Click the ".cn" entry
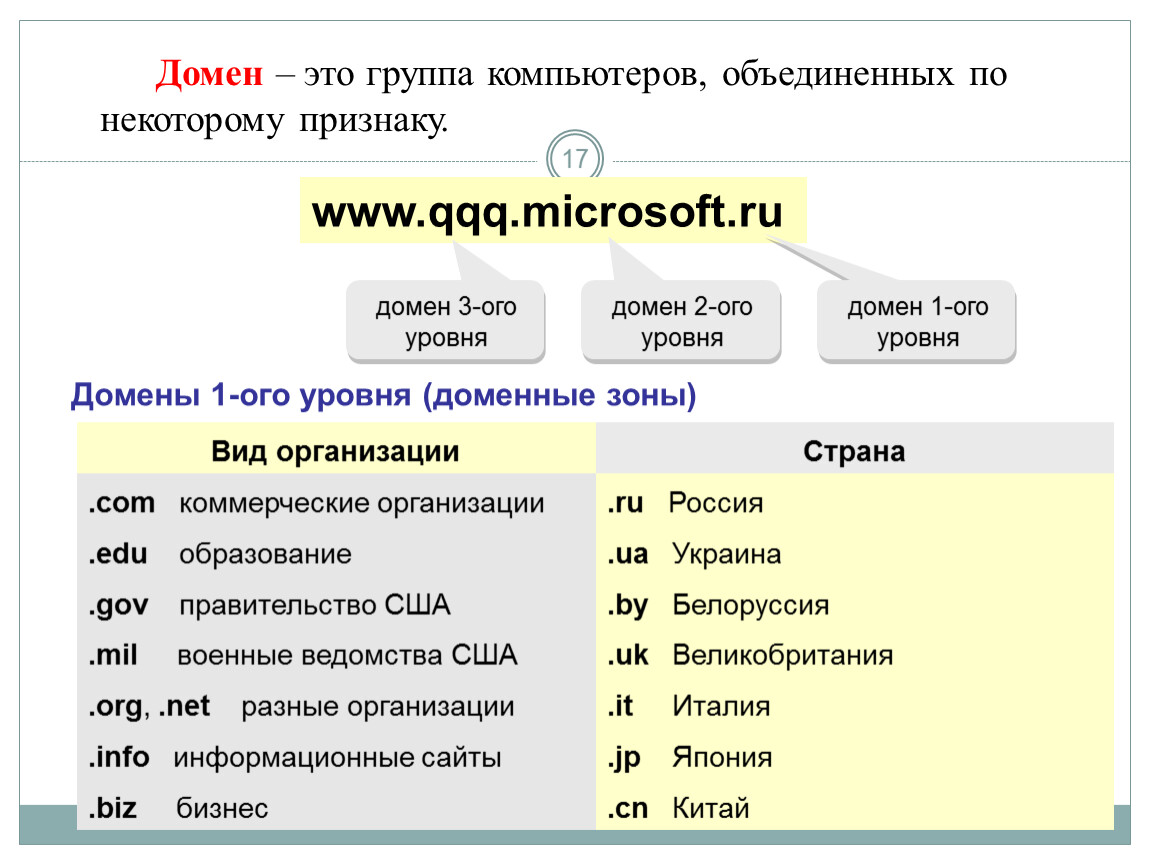The width and height of the screenshot is (1150, 864). point(627,808)
